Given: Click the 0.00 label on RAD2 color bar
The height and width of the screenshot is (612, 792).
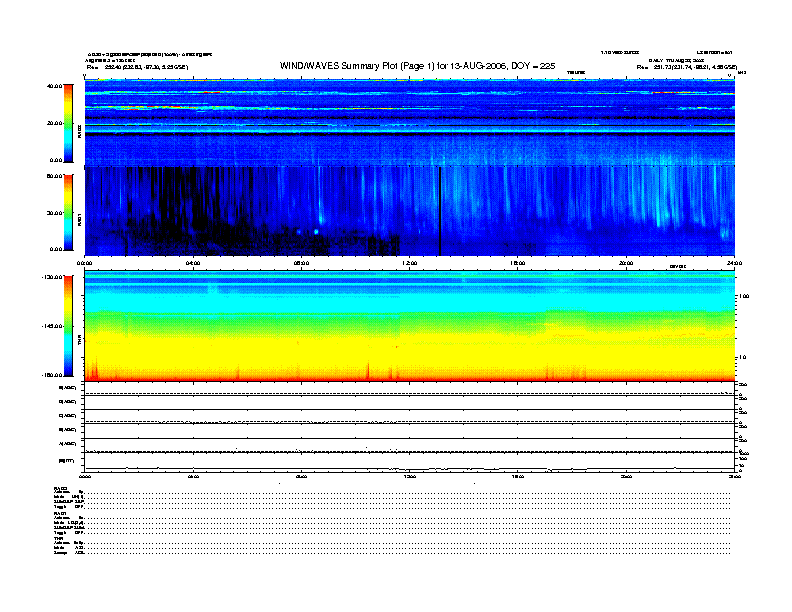Looking at the screenshot, I should [56, 160].
